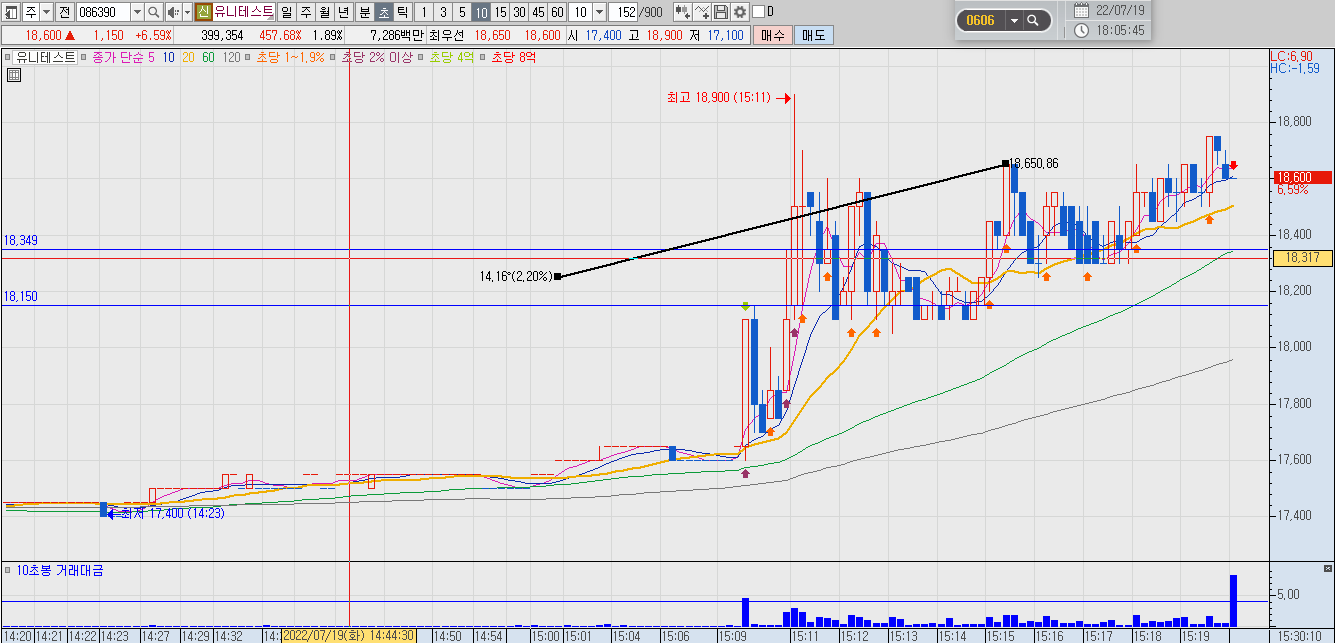Viewport: 1335px width, 643px height.
Task: Click the 매도 sell button
Action: coord(813,34)
